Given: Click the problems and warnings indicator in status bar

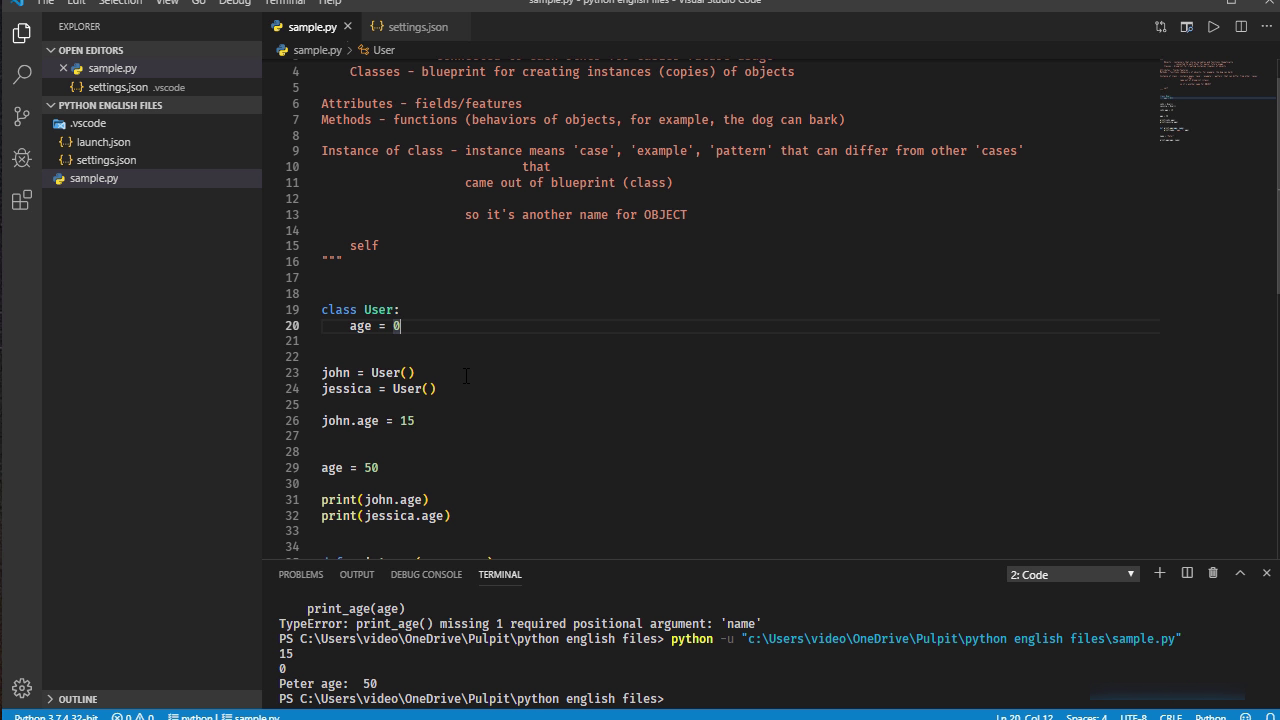Looking at the screenshot, I should click(x=130, y=717).
